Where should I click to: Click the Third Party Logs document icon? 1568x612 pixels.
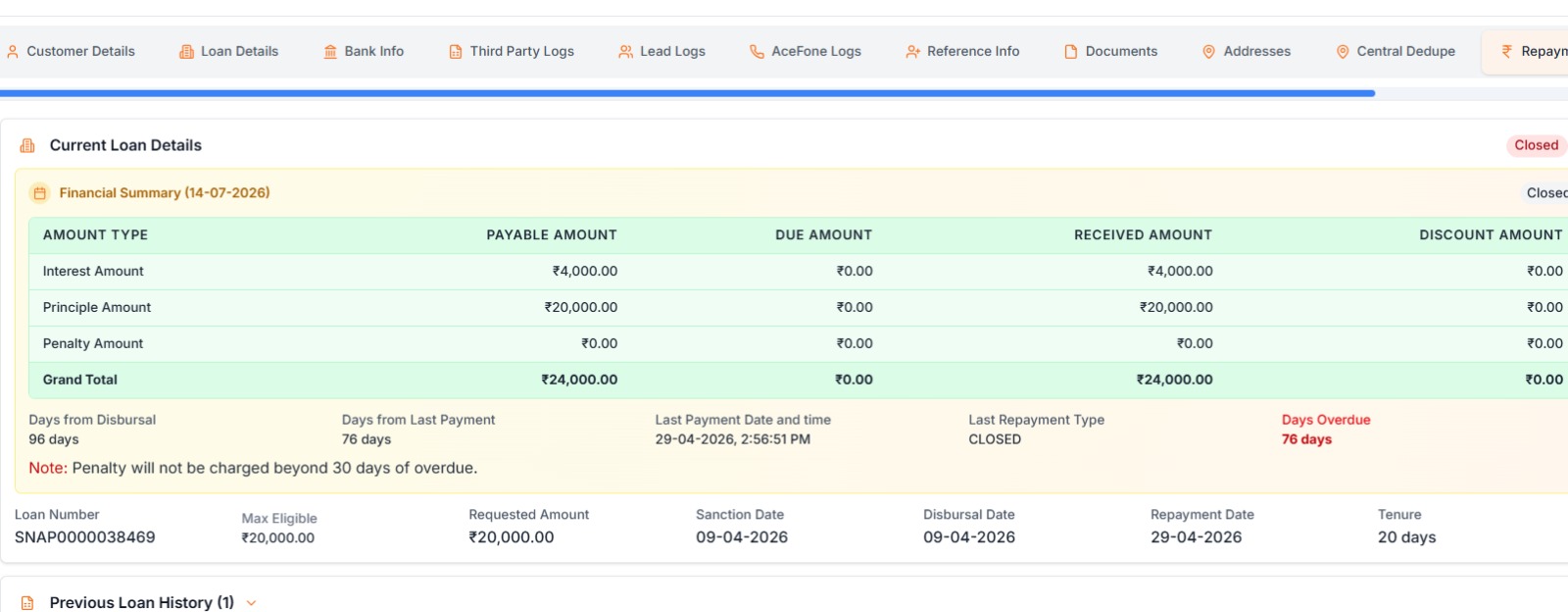[x=456, y=52]
